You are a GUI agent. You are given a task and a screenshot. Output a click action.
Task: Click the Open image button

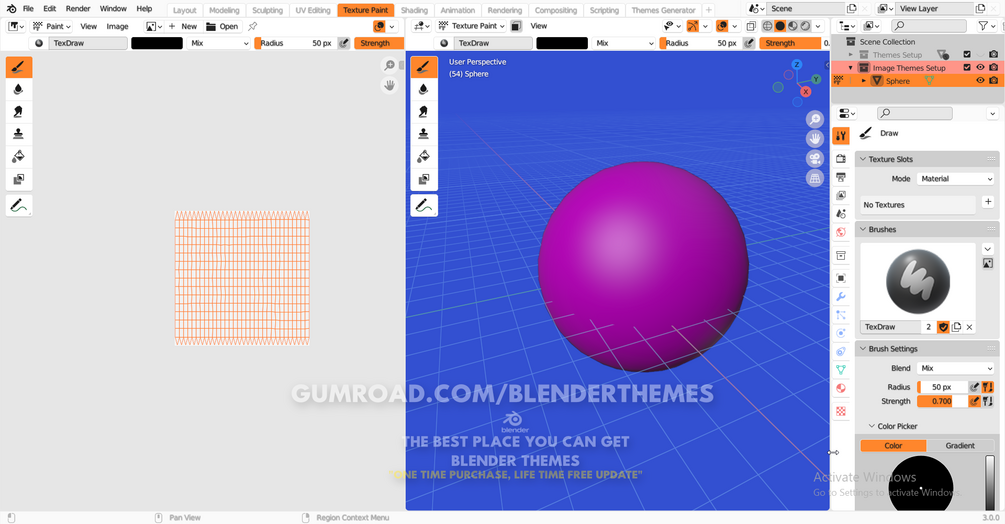coord(222,26)
